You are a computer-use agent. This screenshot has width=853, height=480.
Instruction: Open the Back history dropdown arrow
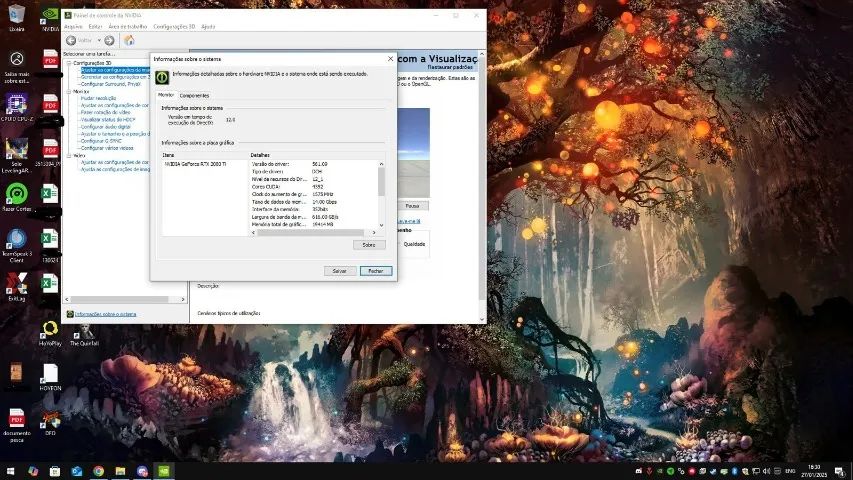tap(99, 40)
